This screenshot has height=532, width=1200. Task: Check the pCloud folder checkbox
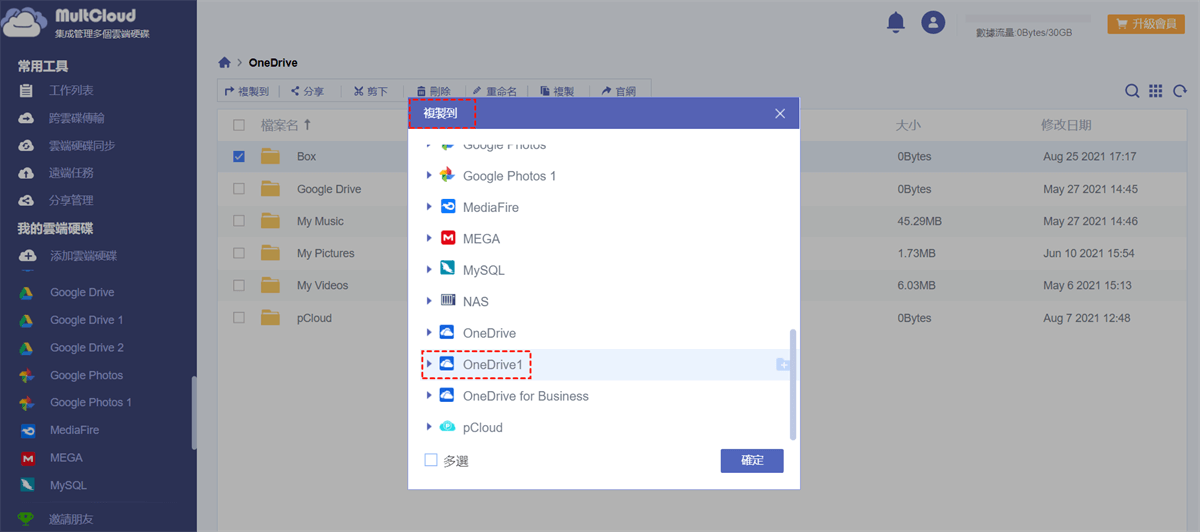click(x=238, y=318)
